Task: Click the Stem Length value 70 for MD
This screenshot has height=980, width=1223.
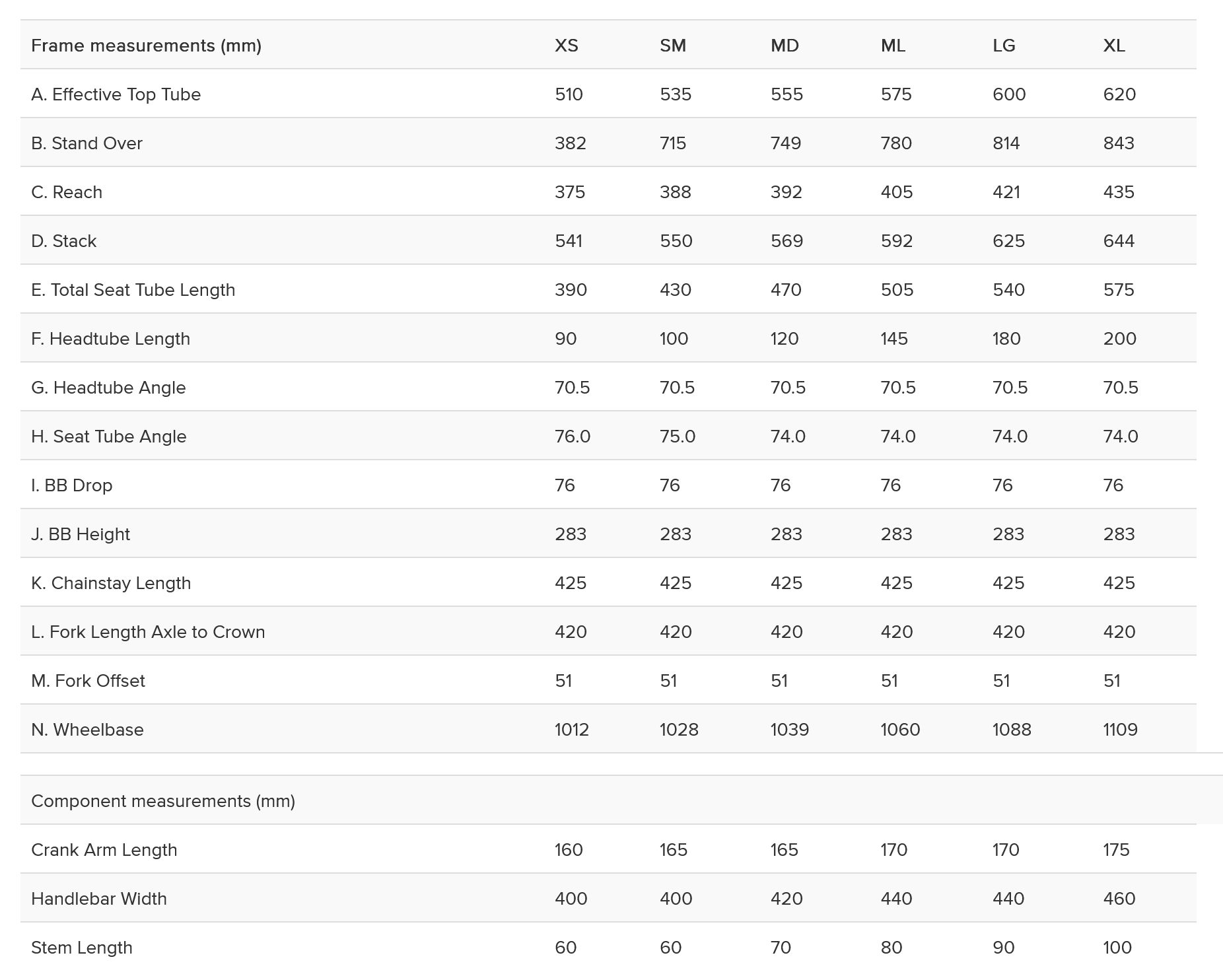Action: pyautogui.click(x=780, y=948)
